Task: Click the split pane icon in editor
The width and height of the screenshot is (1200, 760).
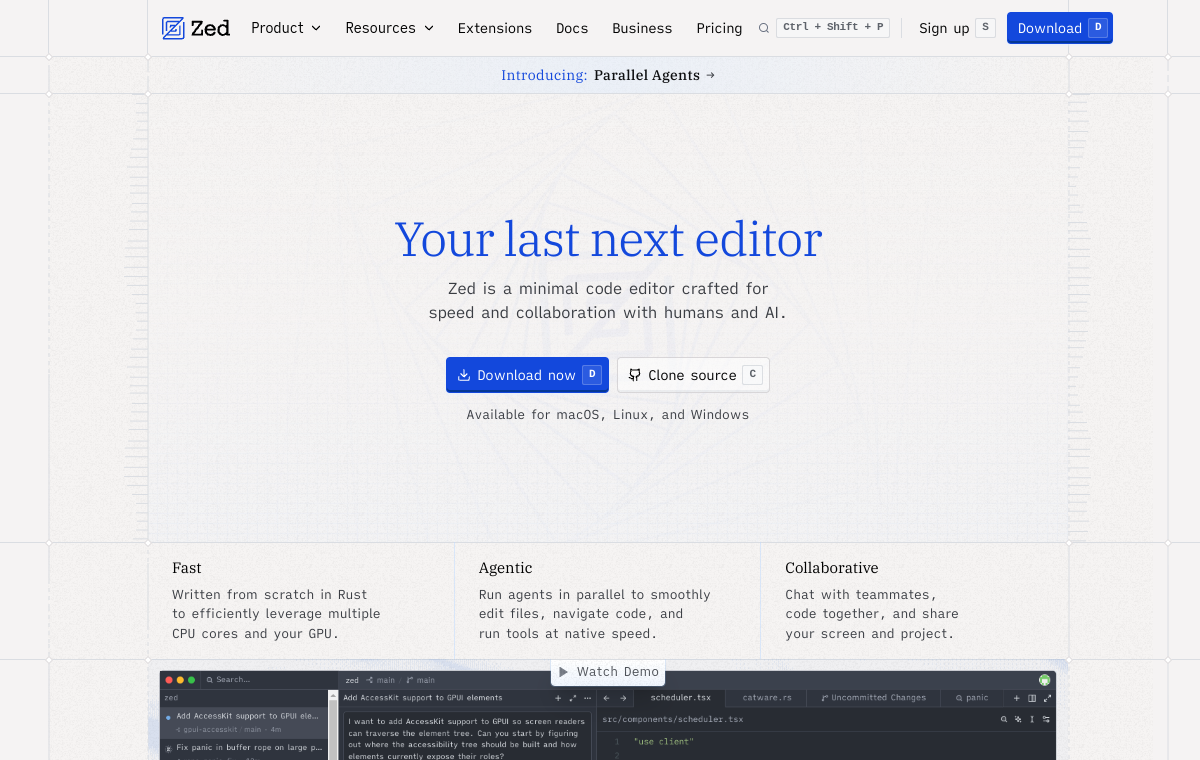Action: (x=1032, y=698)
